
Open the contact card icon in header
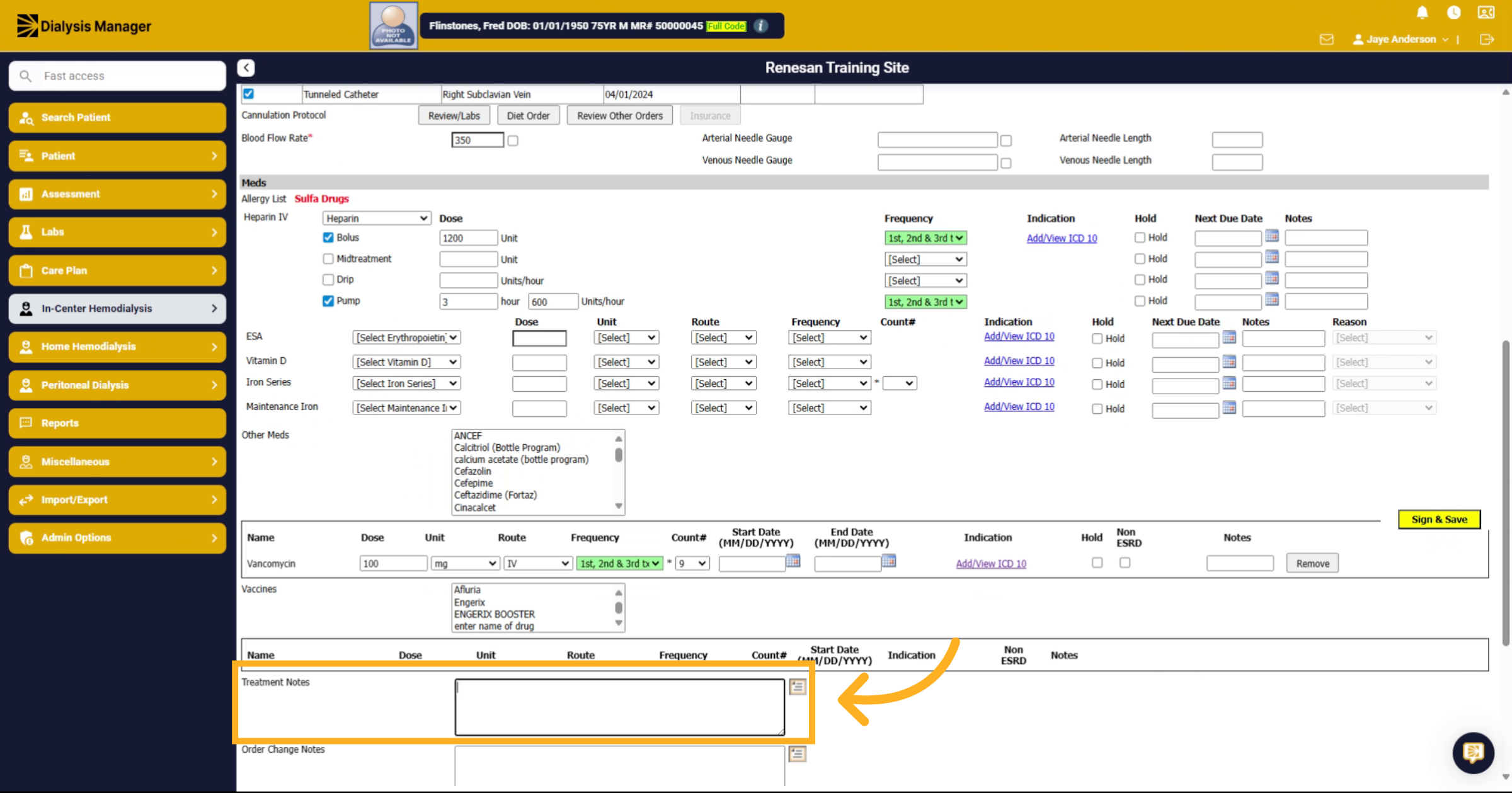(1486, 12)
